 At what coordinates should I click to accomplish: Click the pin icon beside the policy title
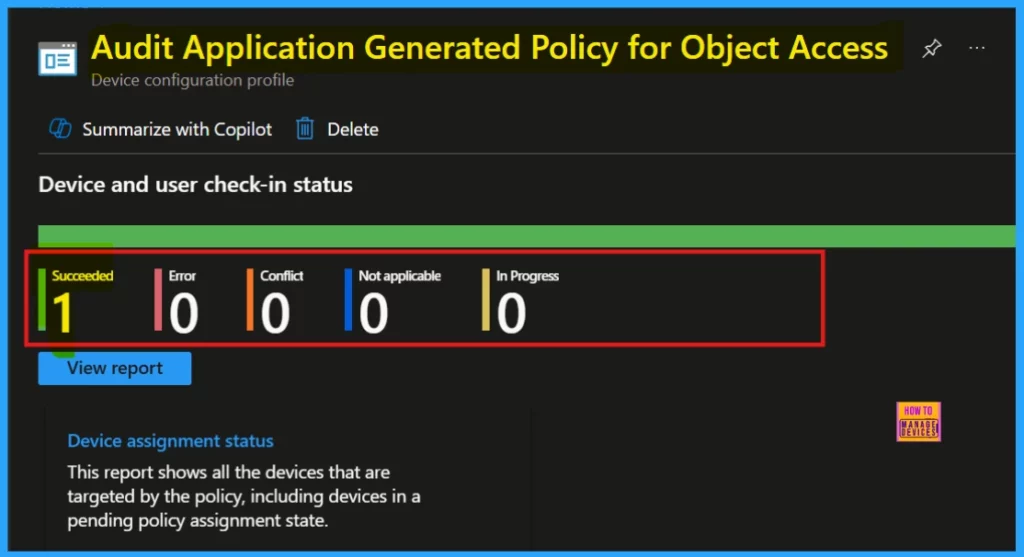931,48
